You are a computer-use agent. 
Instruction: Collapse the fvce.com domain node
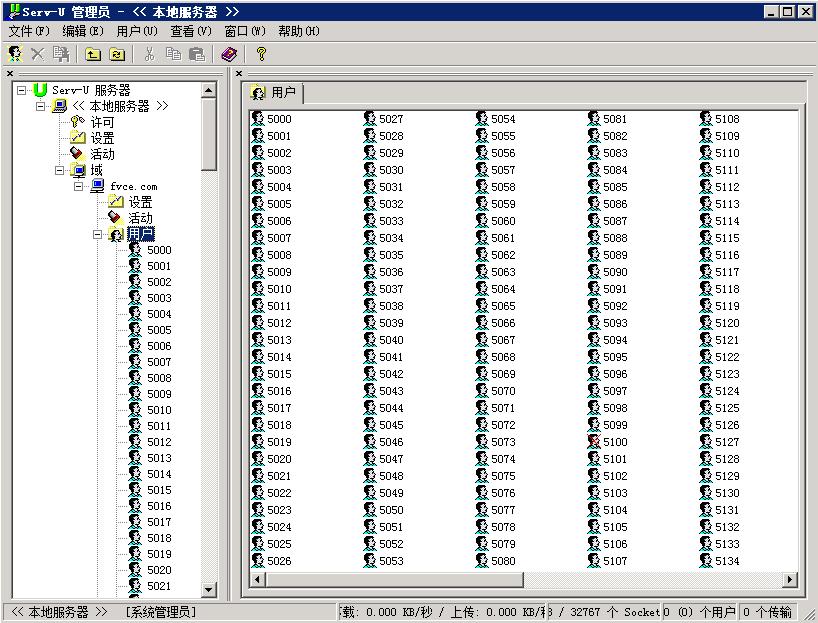point(79,186)
